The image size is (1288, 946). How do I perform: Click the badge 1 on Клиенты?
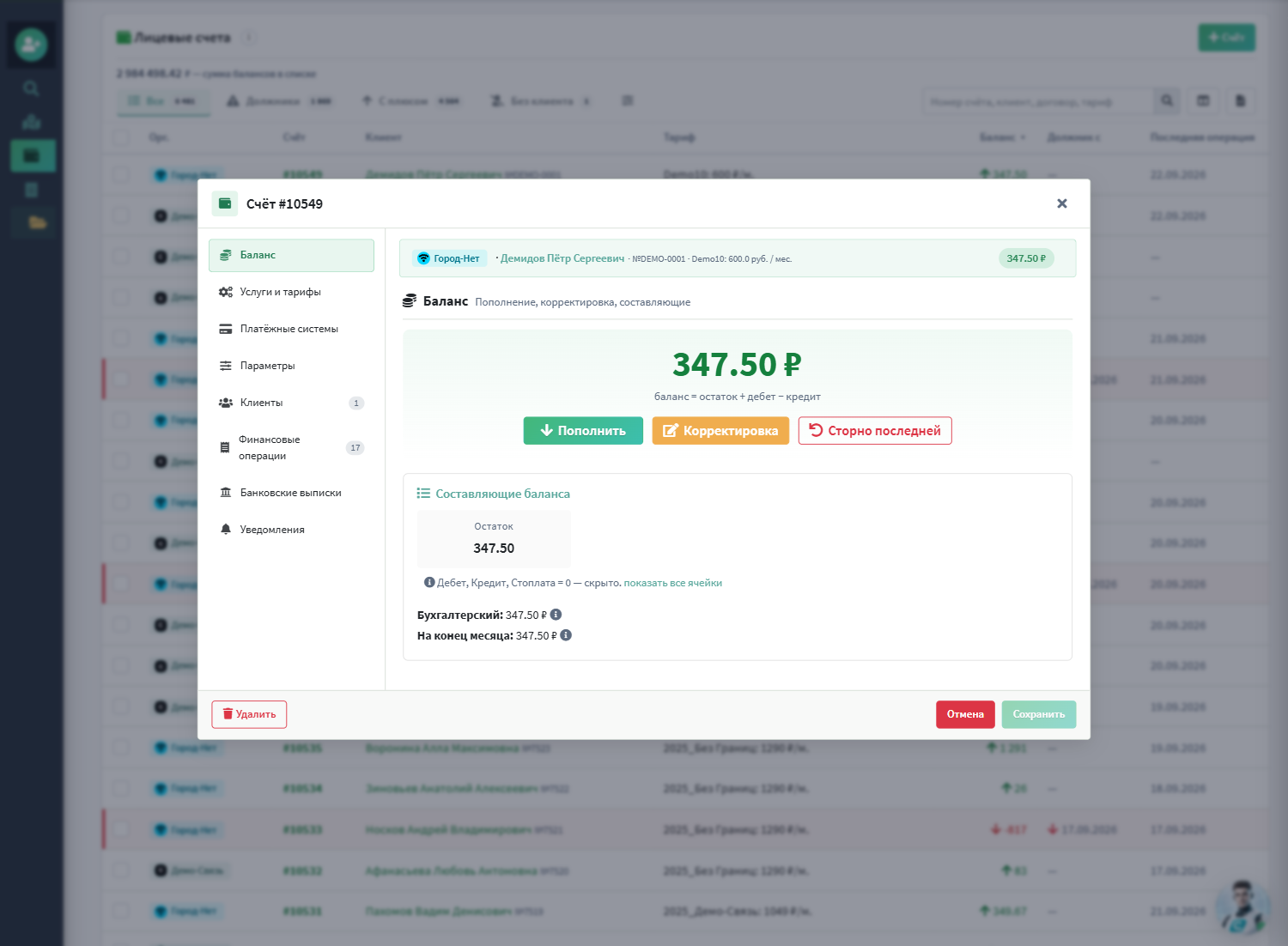(356, 403)
